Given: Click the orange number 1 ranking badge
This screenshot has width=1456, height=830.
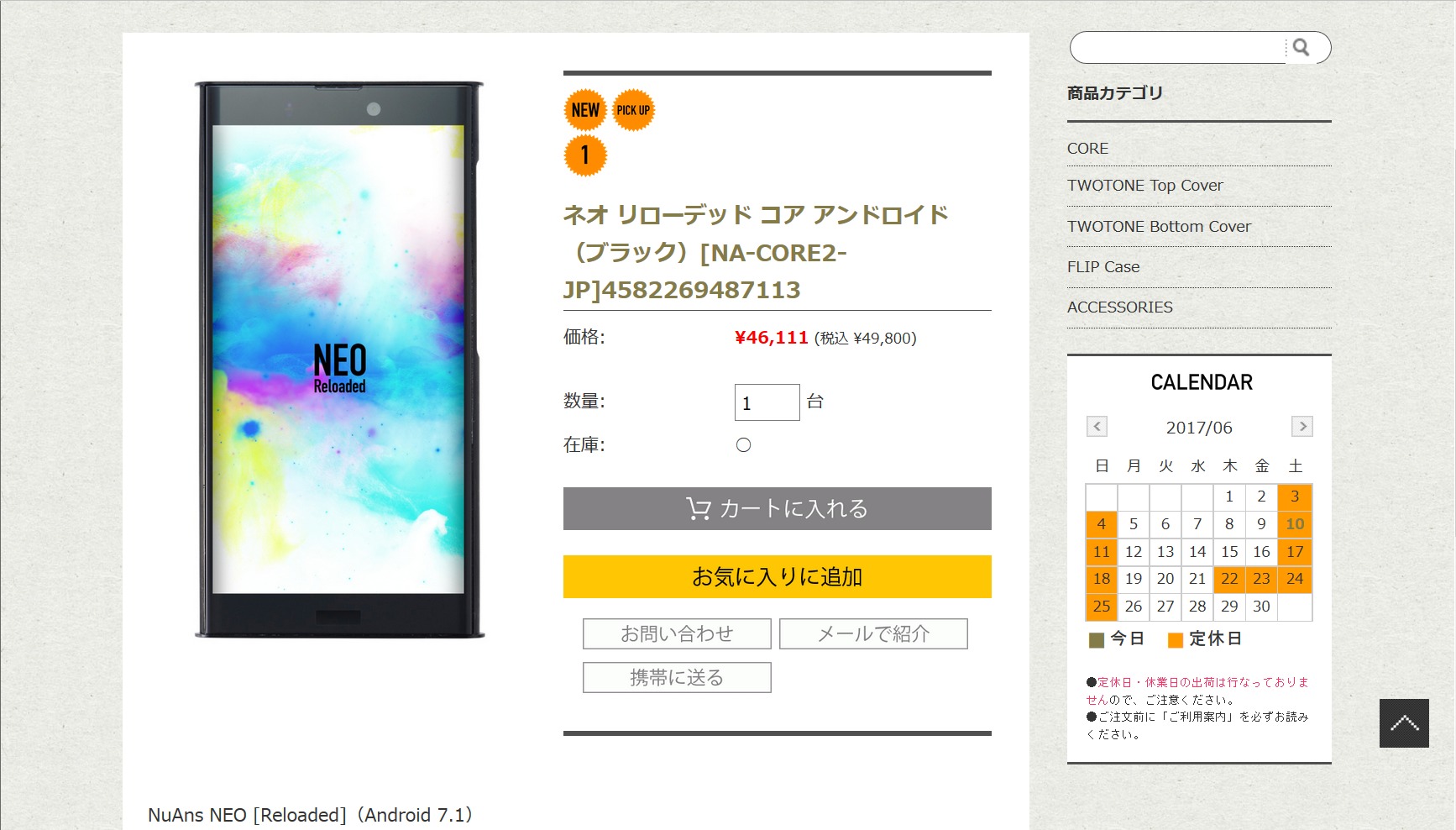Looking at the screenshot, I should click(584, 155).
